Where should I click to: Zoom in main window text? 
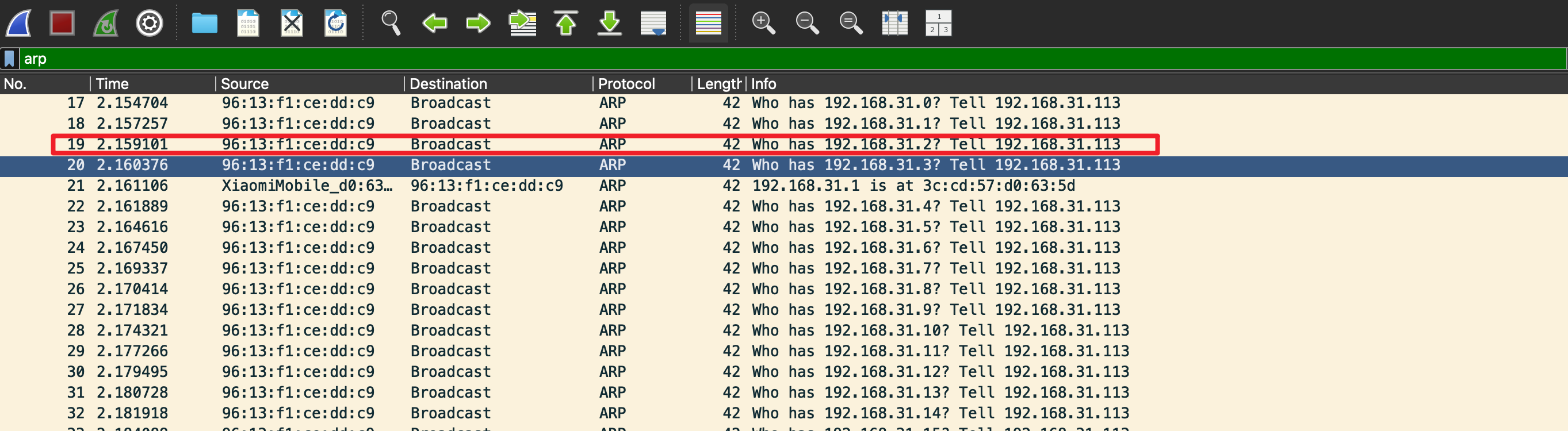[763, 24]
